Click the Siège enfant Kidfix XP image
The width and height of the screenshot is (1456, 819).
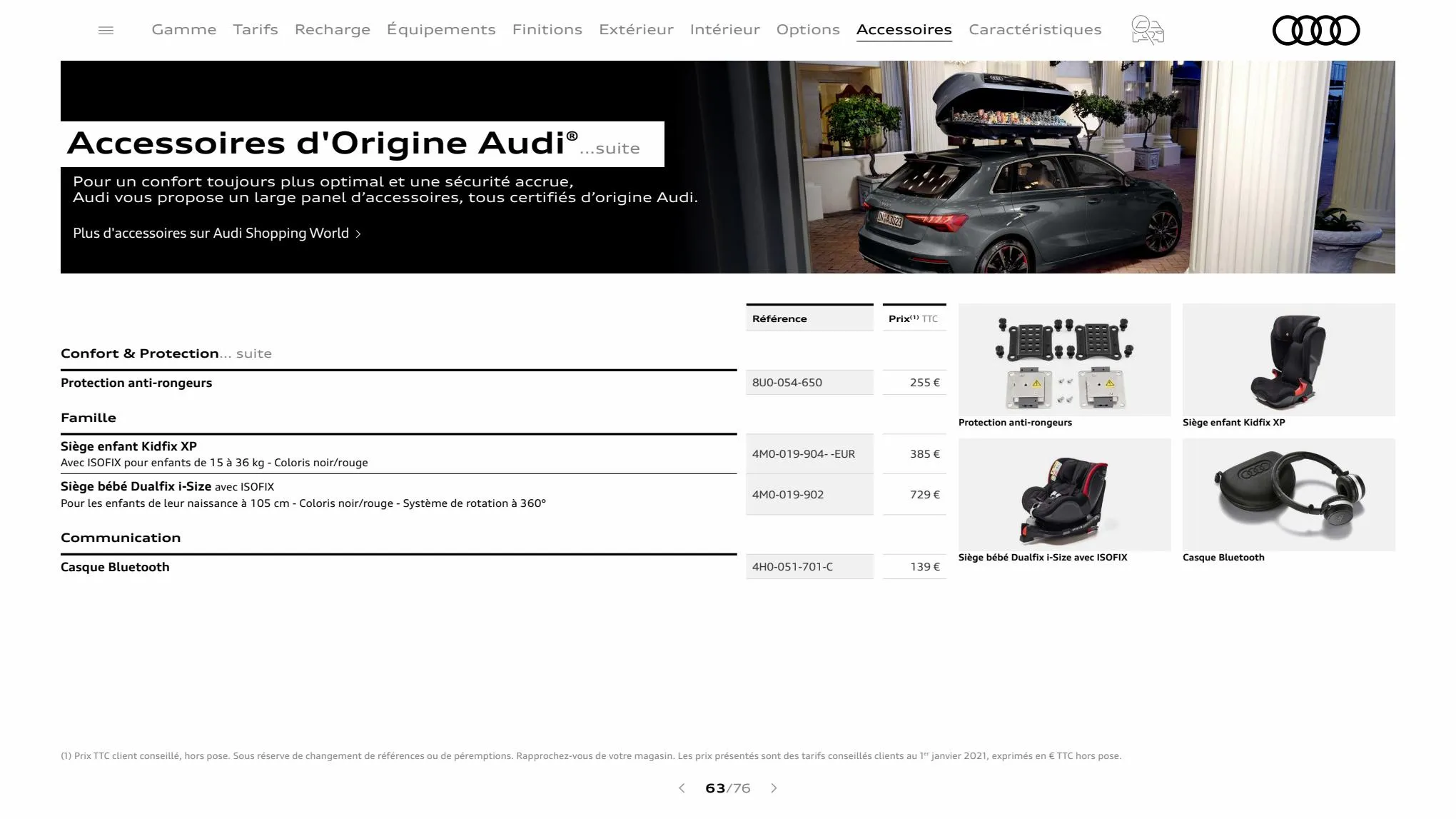pos(1288,360)
